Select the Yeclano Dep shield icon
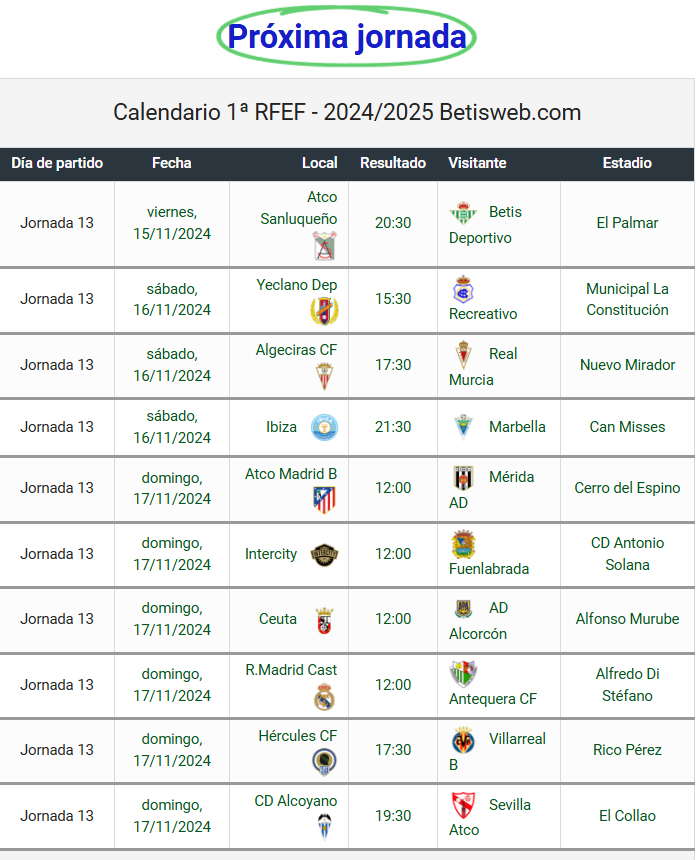This screenshot has height=860, width=697. [x=325, y=311]
